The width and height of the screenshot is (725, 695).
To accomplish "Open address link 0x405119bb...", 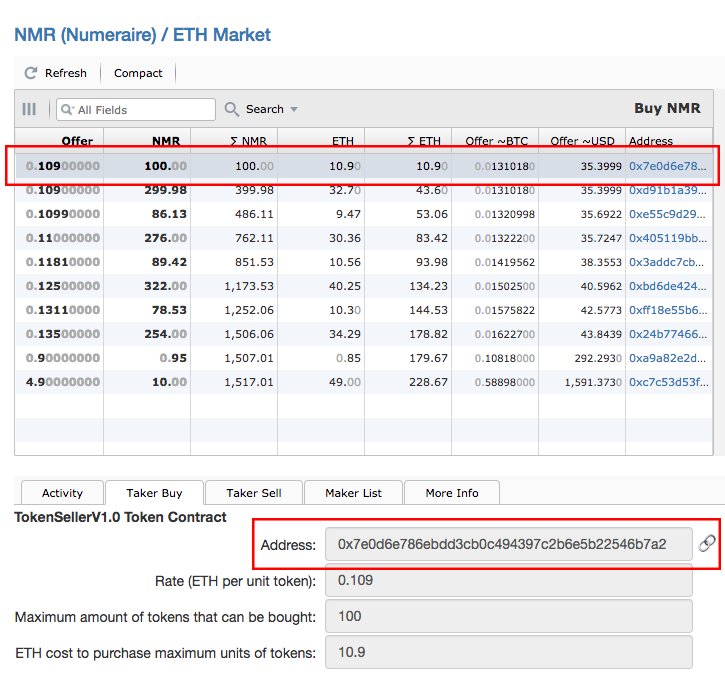I will [668, 238].
